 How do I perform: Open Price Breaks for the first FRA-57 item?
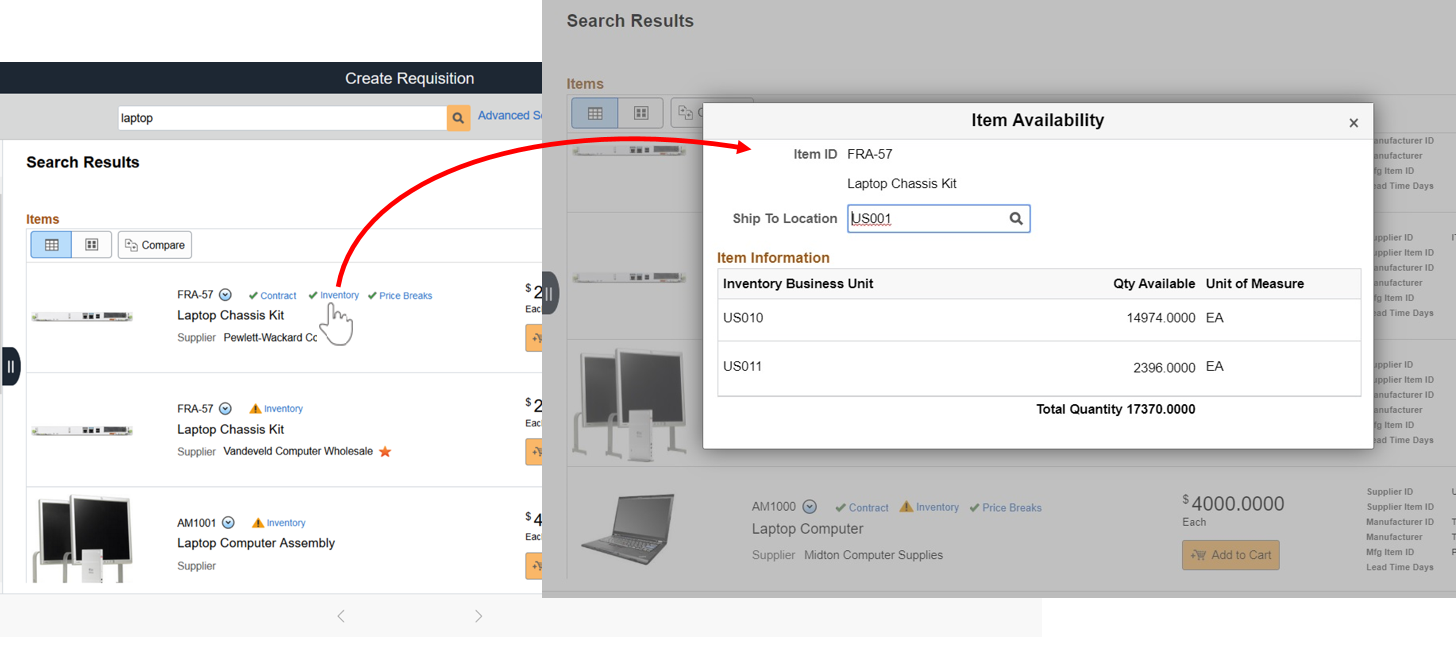pos(405,296)
